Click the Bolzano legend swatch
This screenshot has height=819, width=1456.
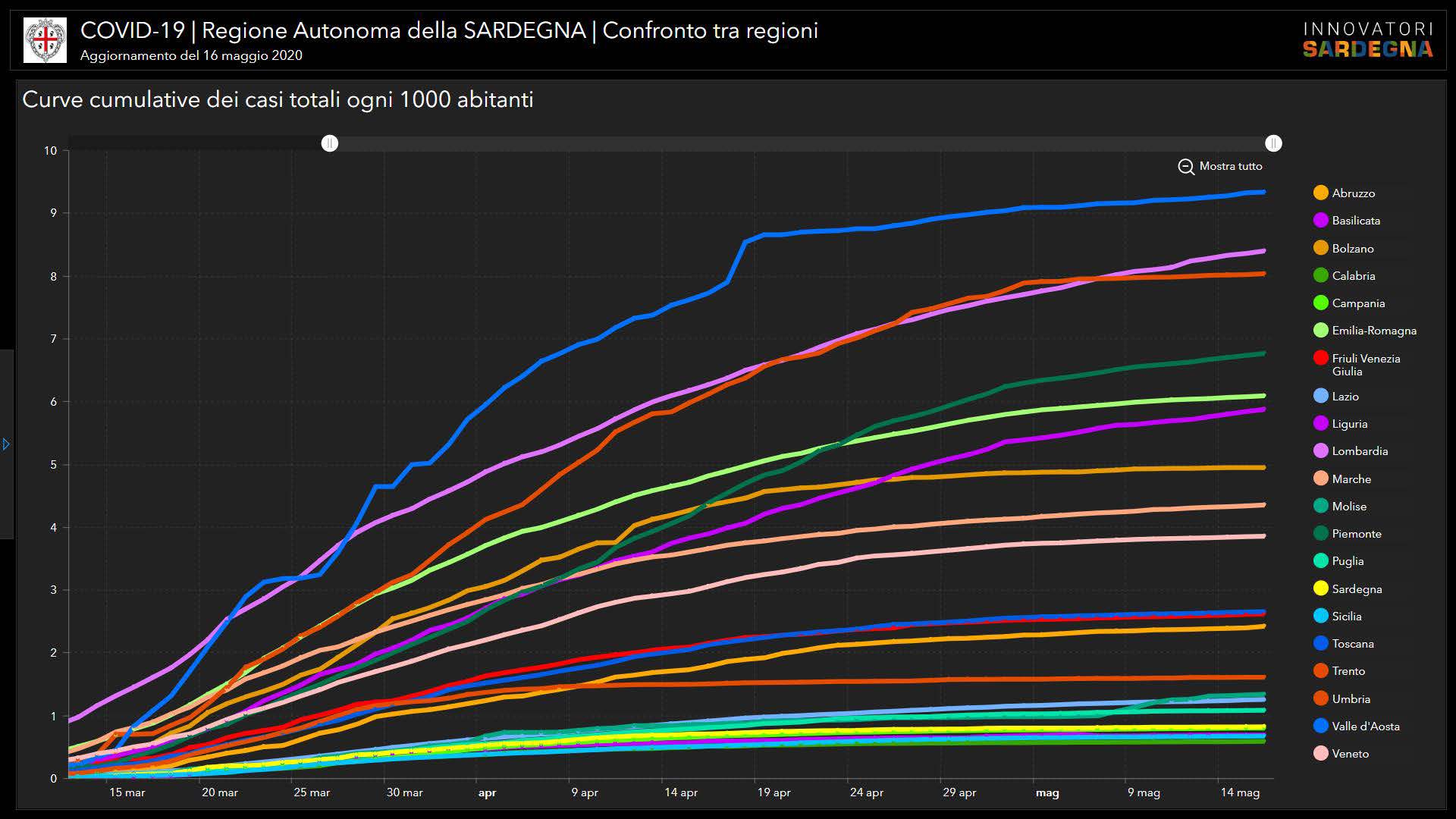(x=1321, y=249)
